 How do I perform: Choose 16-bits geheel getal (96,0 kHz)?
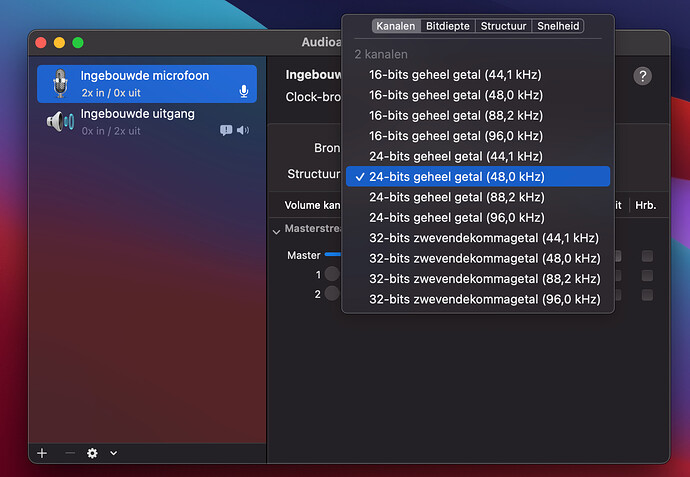click(x=478, y=136)
